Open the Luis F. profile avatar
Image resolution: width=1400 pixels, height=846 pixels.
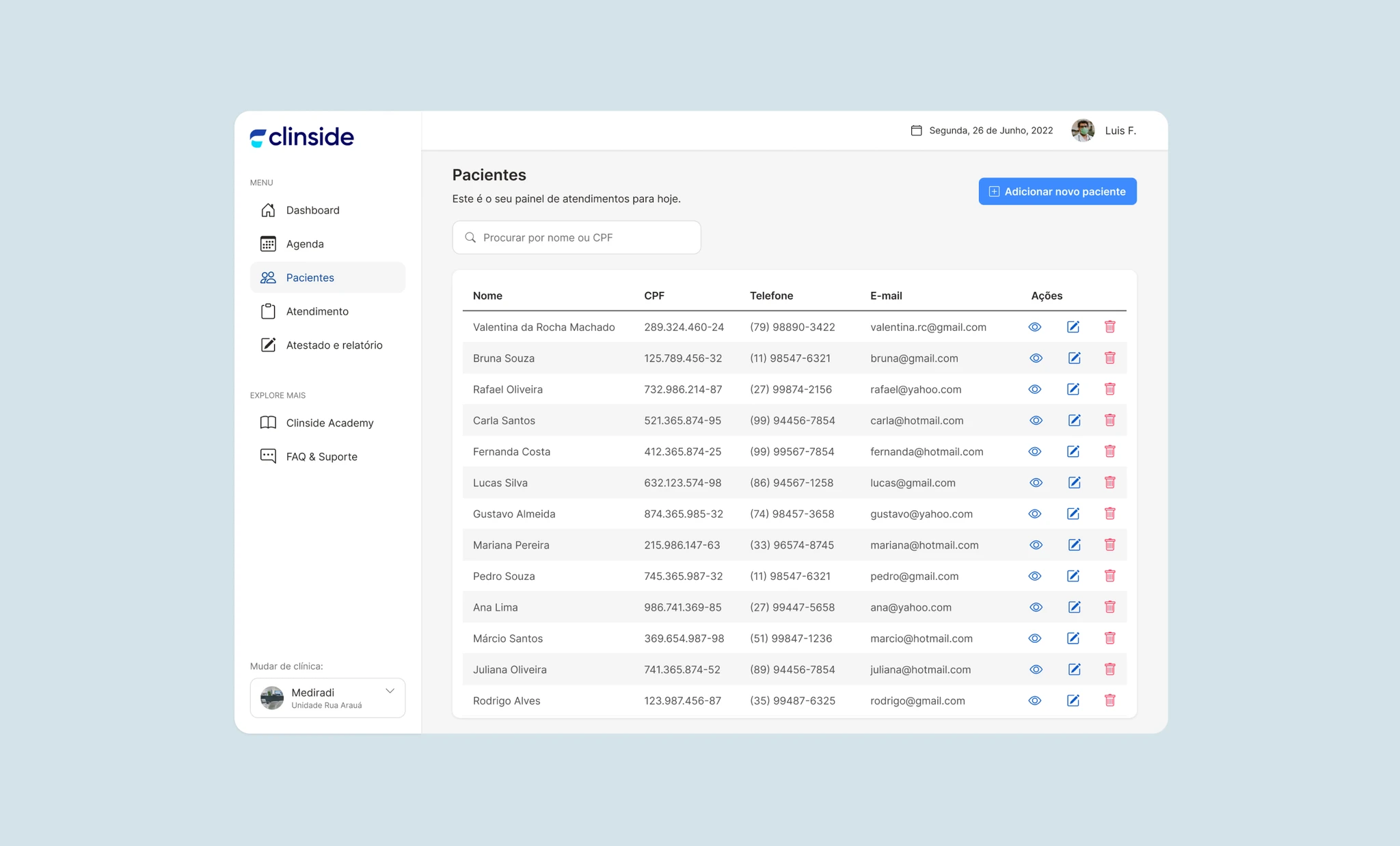pyautogui.click(x=1083, y=130)
